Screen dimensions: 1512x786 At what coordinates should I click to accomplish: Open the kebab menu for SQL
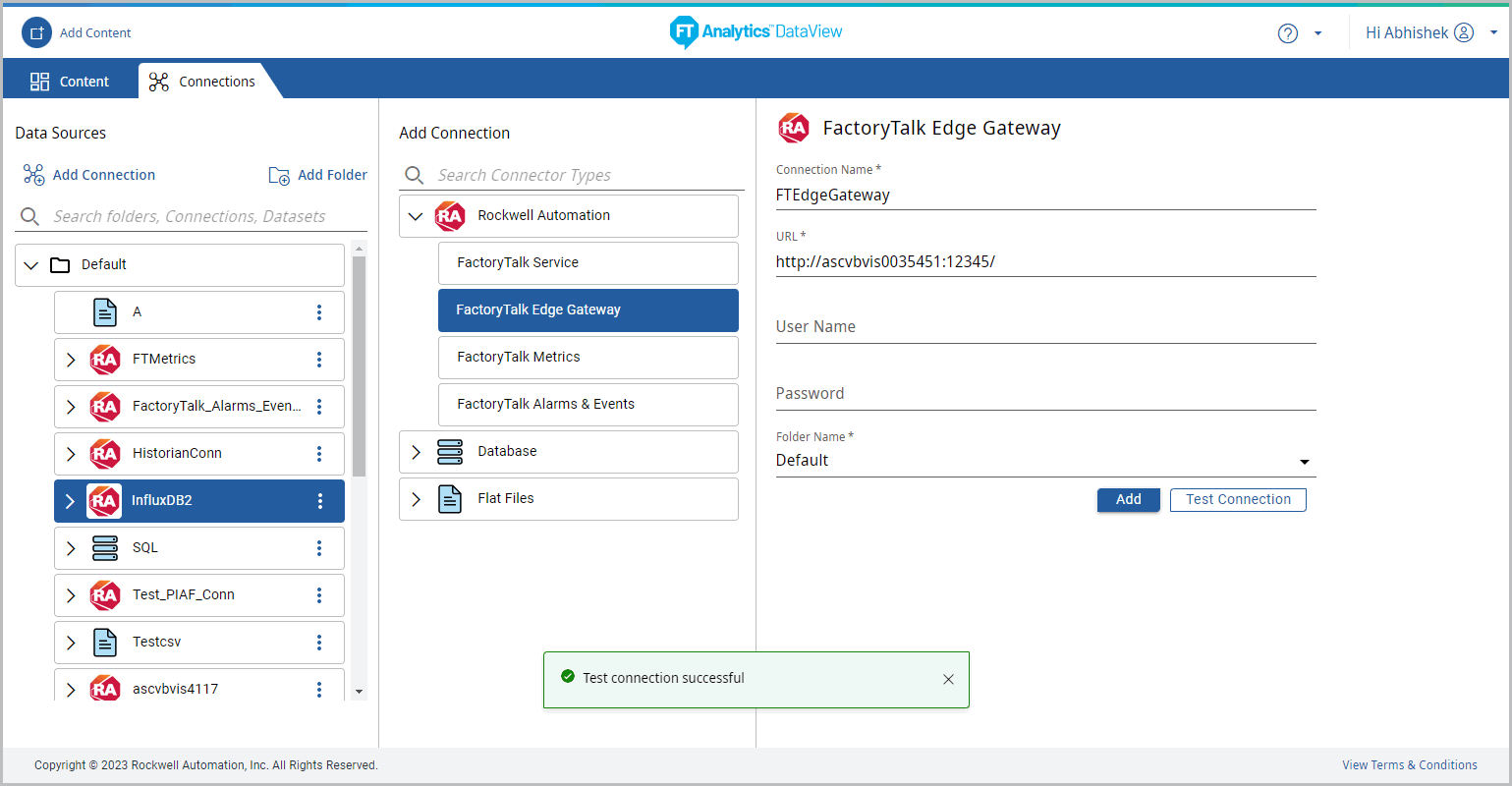point(319,548)
